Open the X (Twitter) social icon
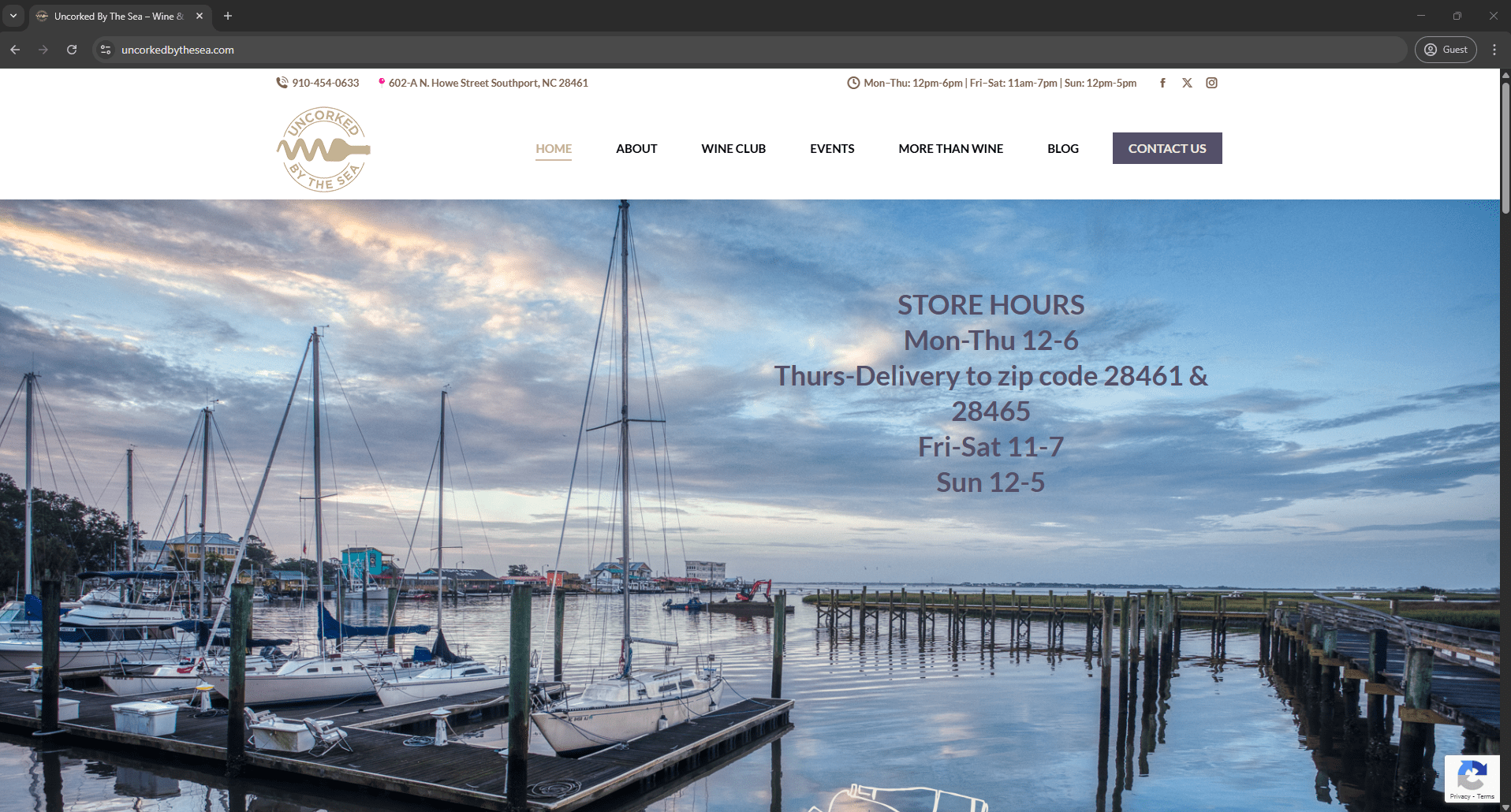1511x812 pixels. pyautogui.click(x=1187, y=83)
